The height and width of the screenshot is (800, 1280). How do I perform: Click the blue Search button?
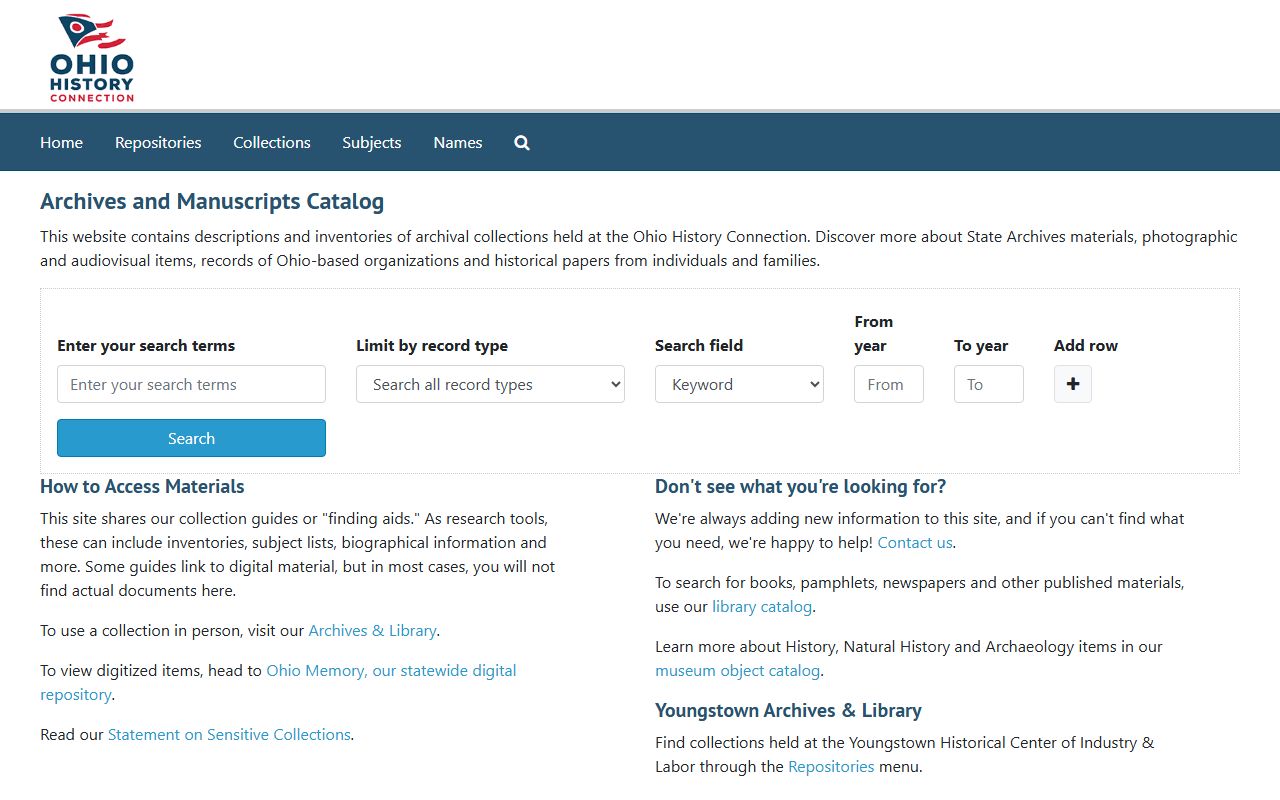point(191,438)
